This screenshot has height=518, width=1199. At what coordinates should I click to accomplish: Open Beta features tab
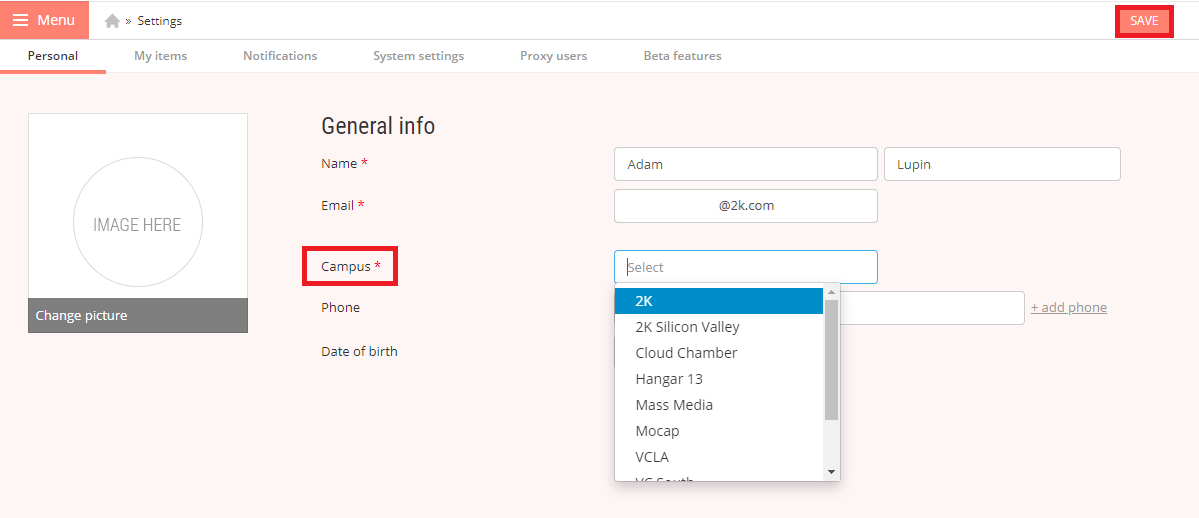(682, 56)
